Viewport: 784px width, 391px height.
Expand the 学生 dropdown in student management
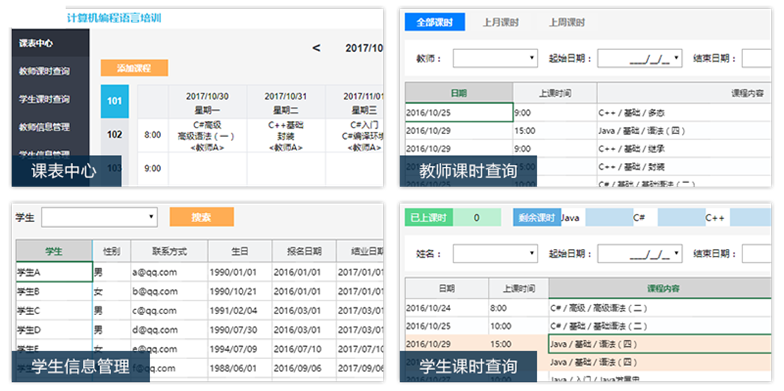click(x=99, y=218)
